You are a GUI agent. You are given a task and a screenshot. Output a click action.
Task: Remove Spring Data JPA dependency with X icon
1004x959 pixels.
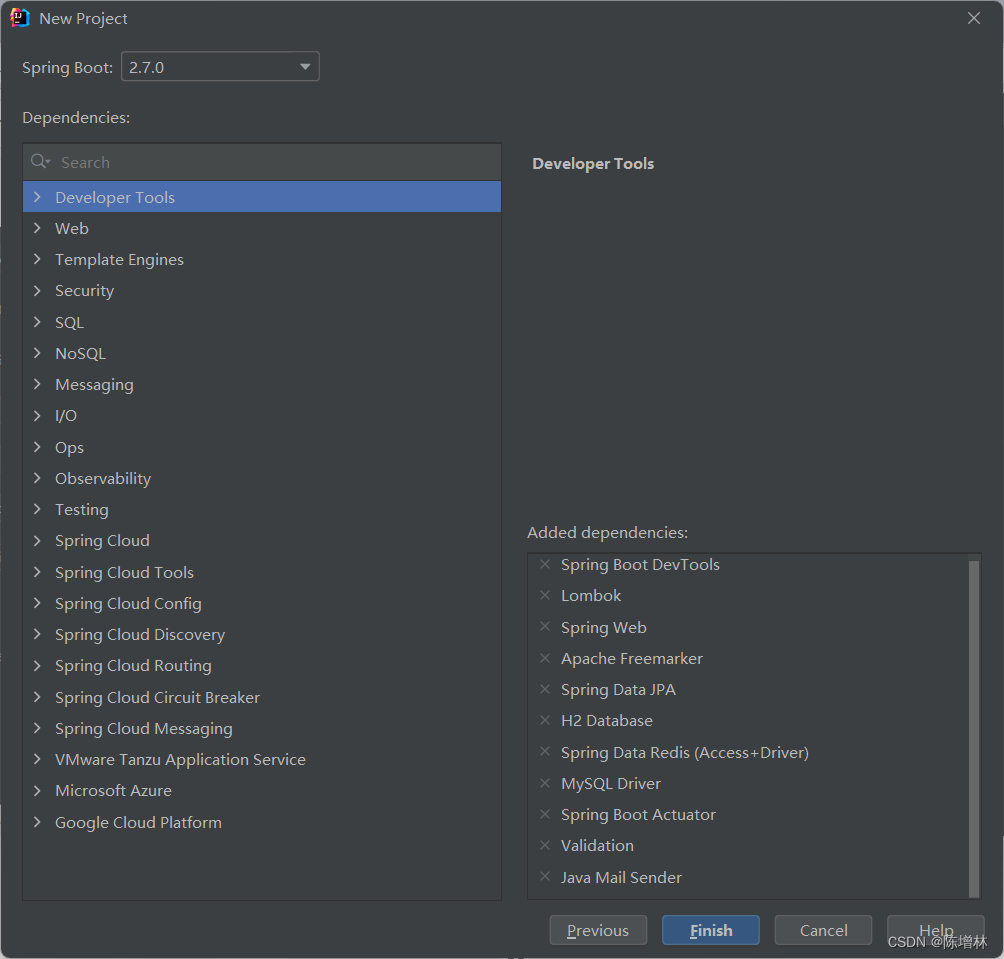[545, 689]
